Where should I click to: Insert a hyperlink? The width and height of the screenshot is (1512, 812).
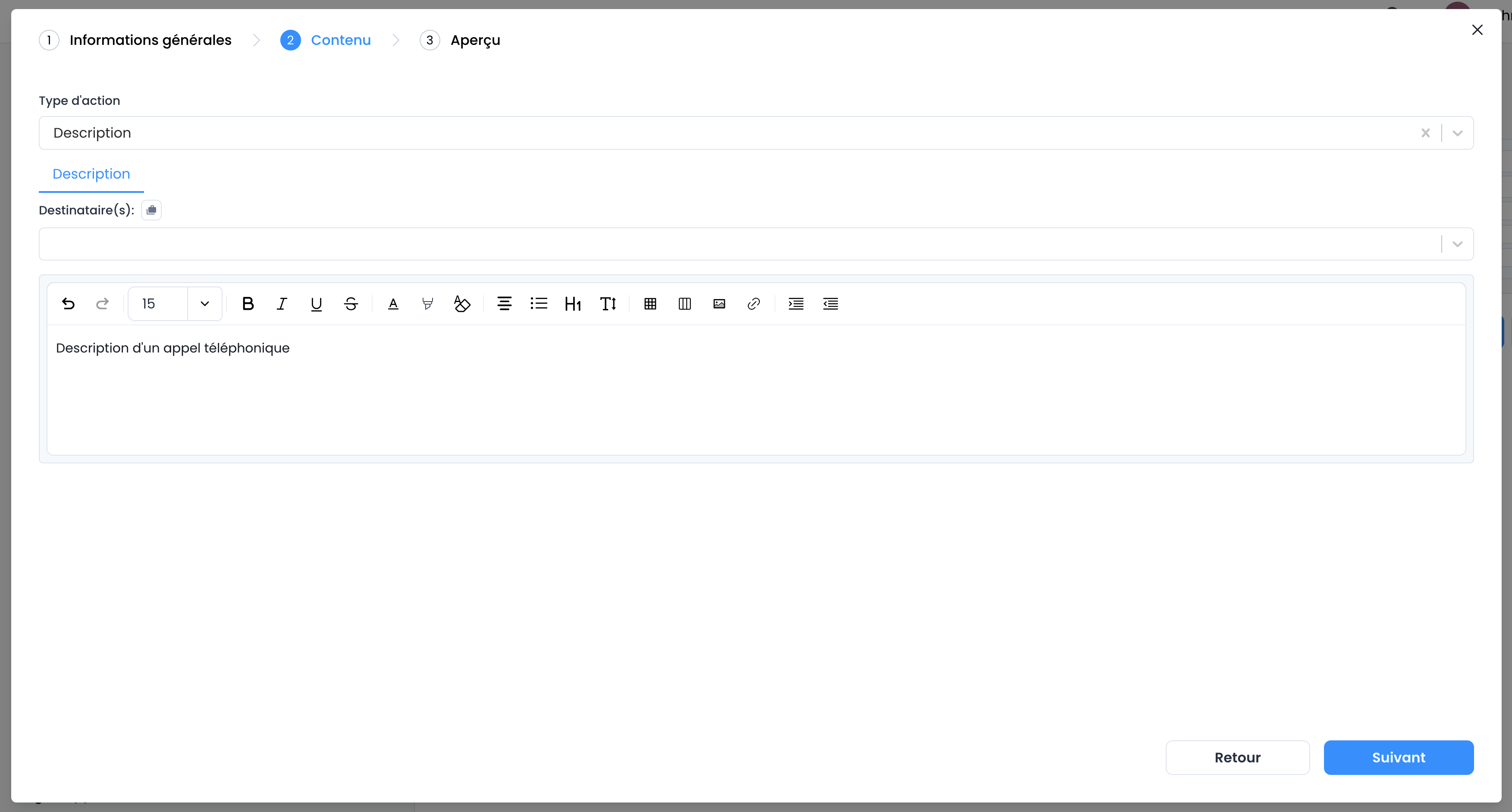(754, 304)
